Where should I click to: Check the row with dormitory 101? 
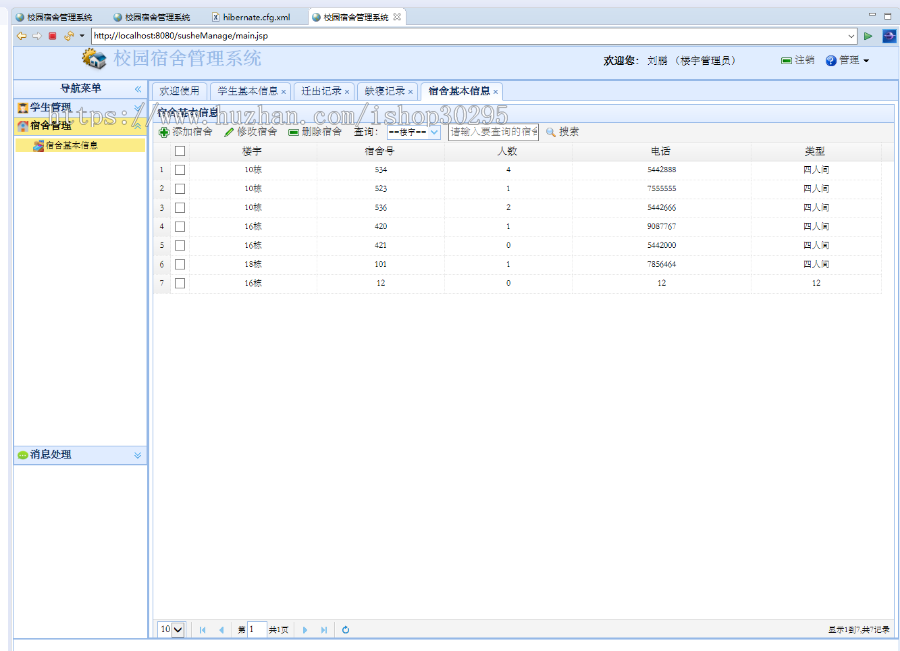tap(180, 265)
